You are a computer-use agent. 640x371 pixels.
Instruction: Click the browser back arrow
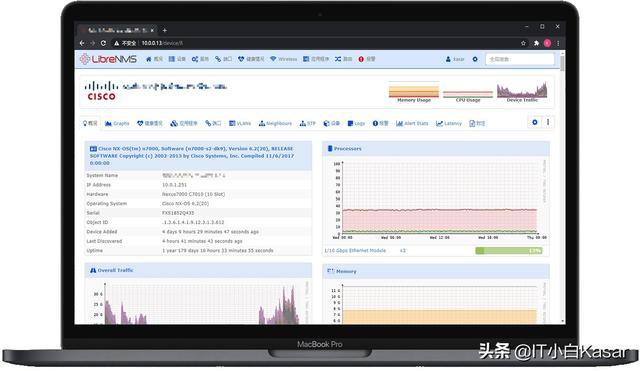(82, 43)
